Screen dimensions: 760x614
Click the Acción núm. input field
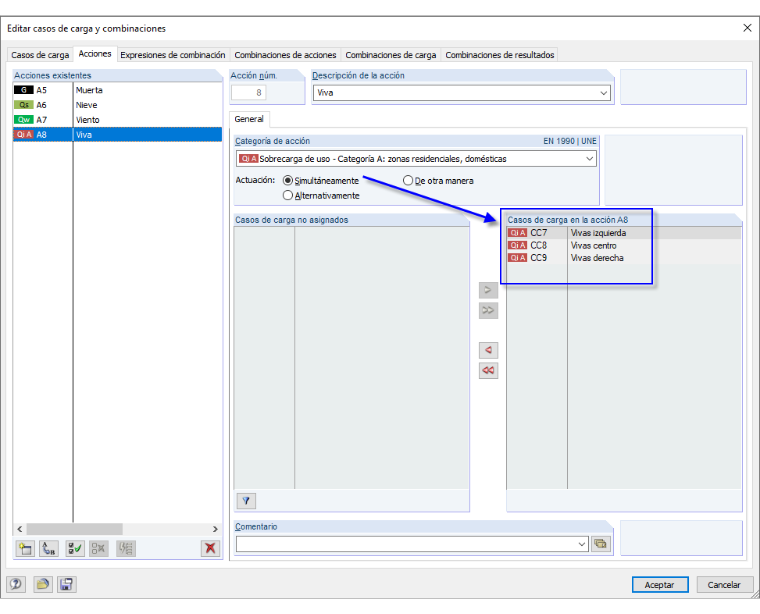click(248, 93)
